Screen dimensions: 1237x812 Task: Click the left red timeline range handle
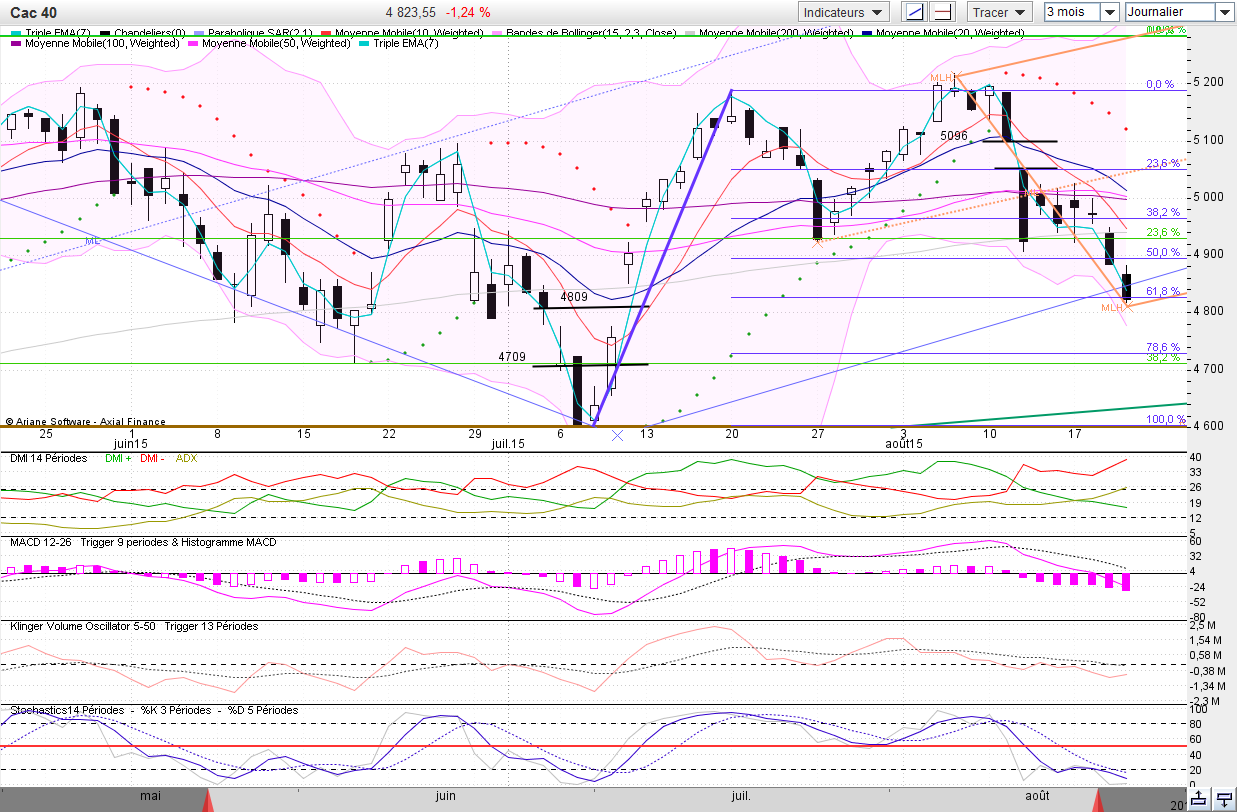click(208, 800)
